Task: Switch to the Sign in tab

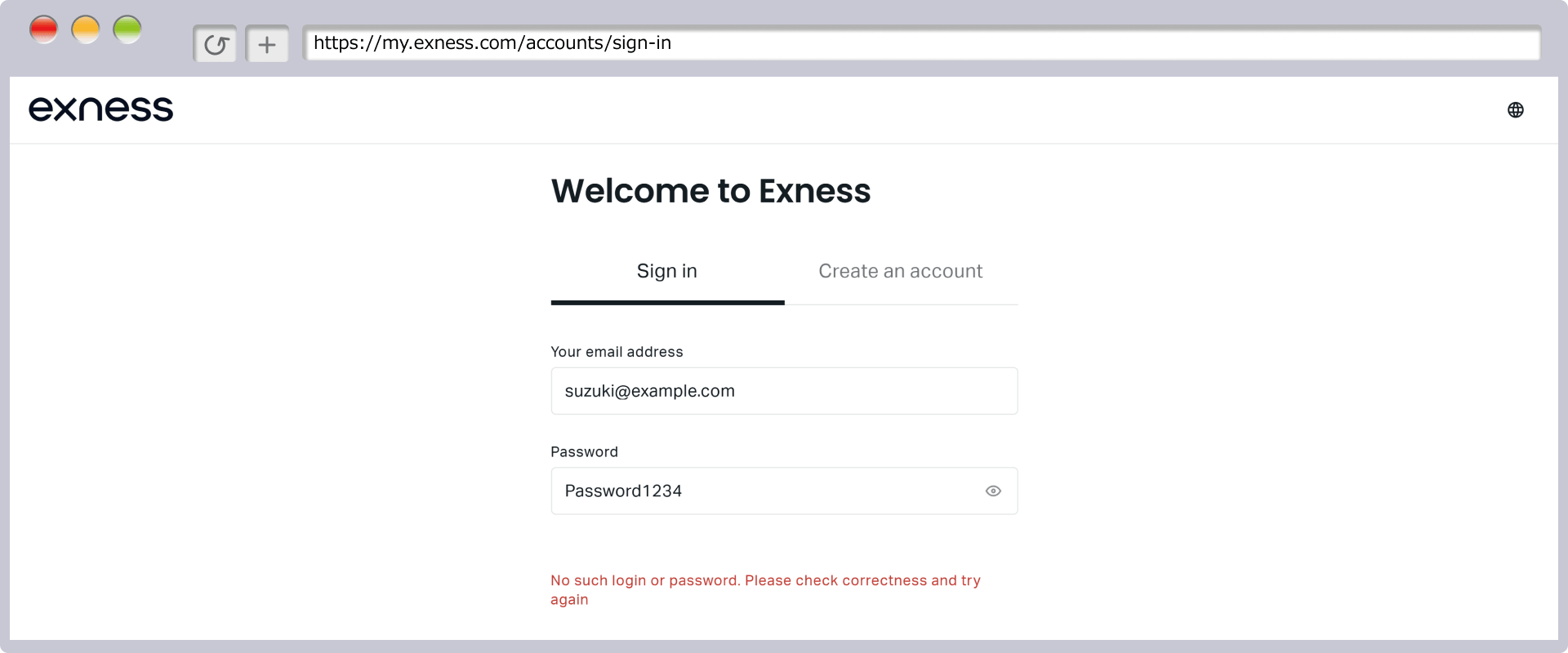Action: click(x=667, y=271)
